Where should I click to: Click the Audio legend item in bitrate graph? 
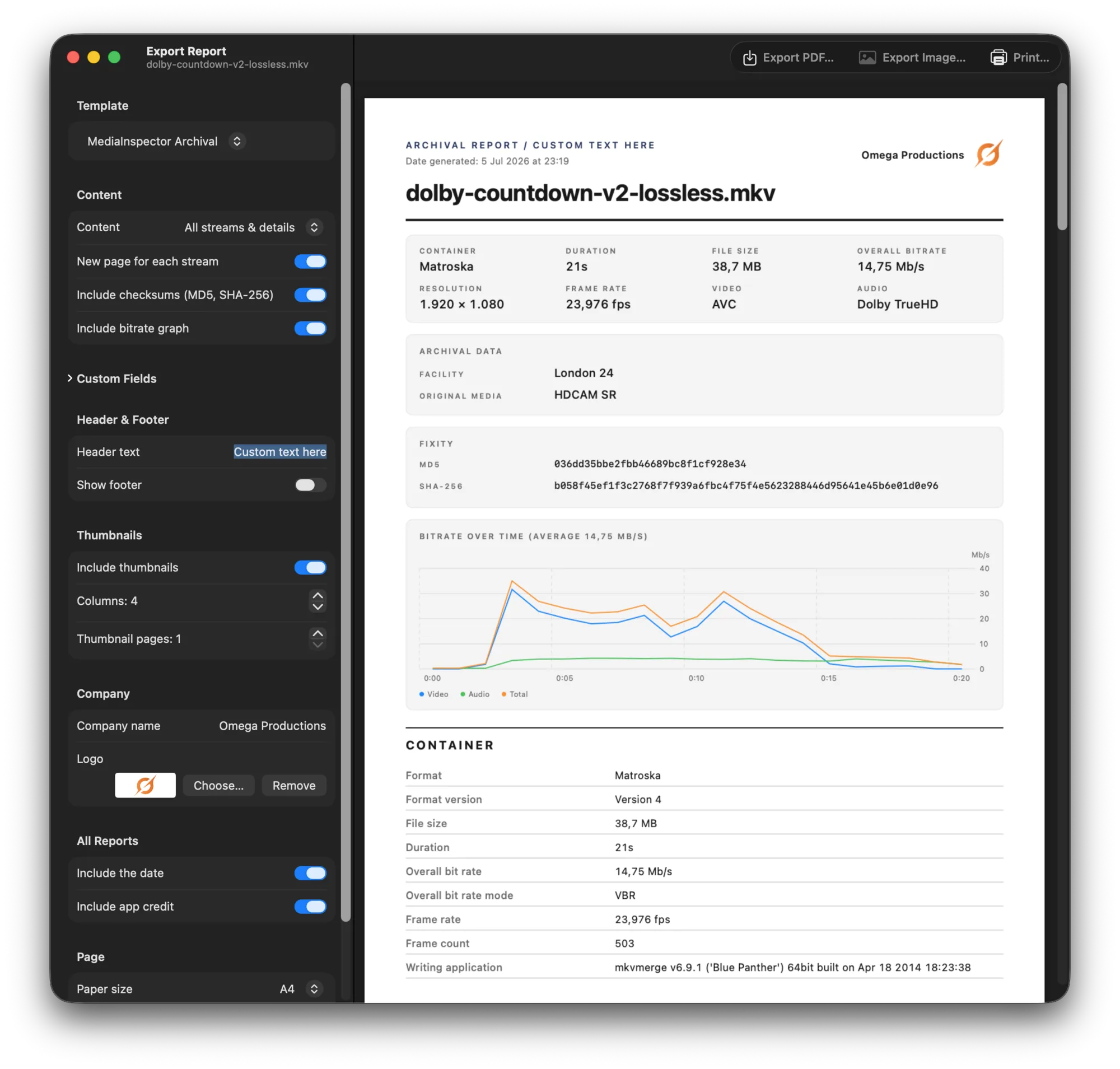coord(475,694)
